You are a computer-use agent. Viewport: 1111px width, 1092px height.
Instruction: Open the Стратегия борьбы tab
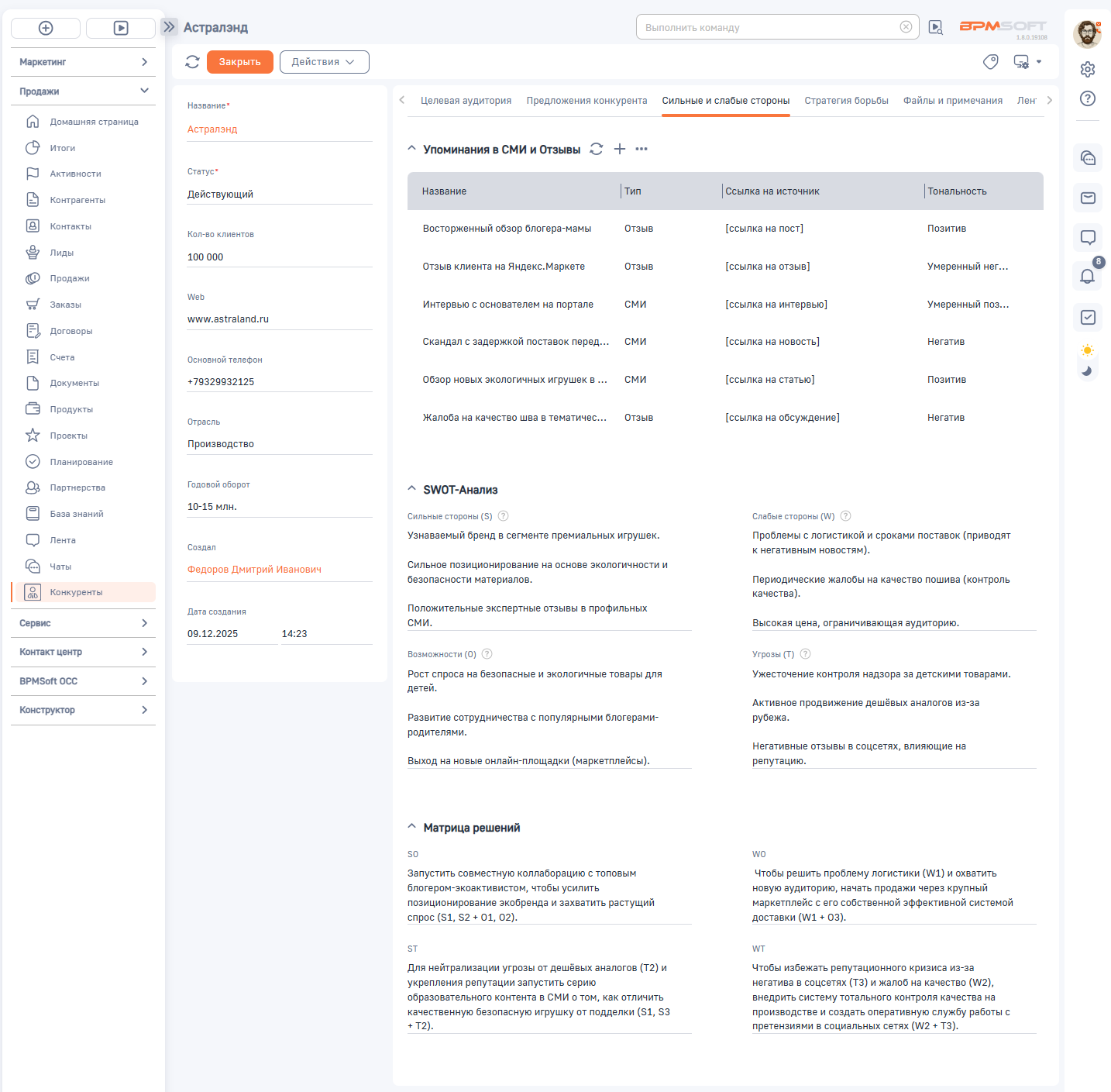pos(846,101)
